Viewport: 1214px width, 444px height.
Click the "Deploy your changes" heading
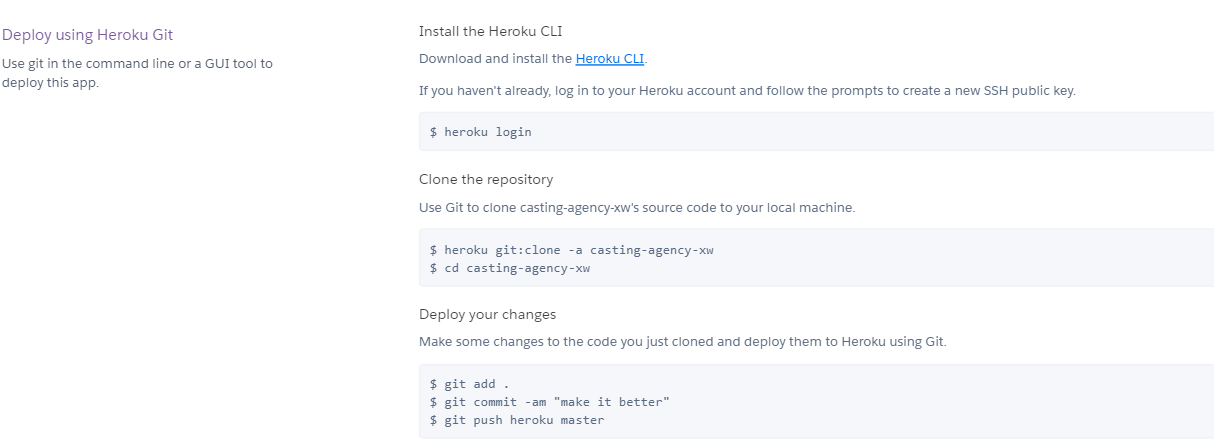(x=487, y=314)
